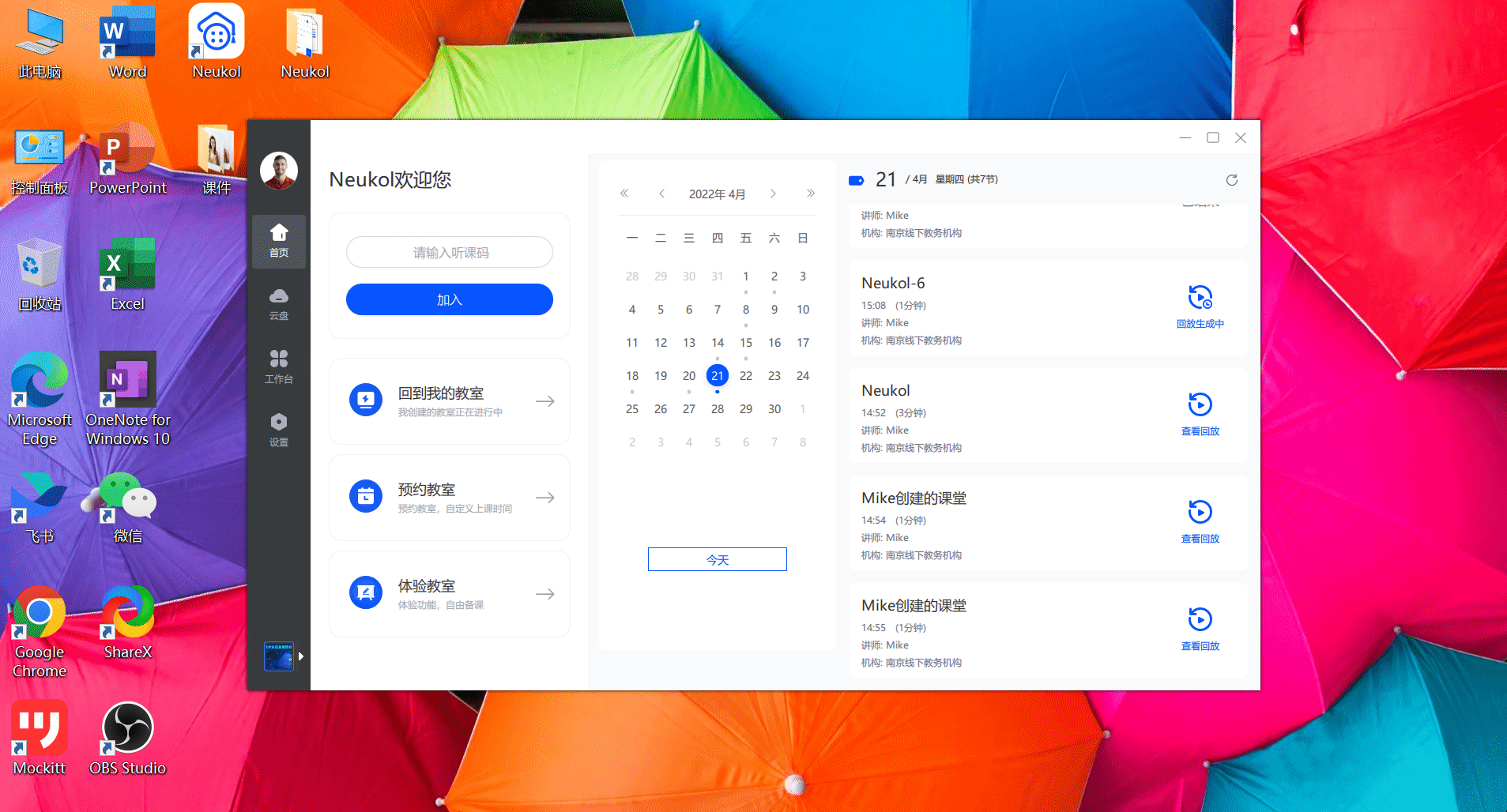The height and width of the screenshot is (812, 1507).
Task: Click replay icon for Neukol 14:52 class
Action: 1200,404
